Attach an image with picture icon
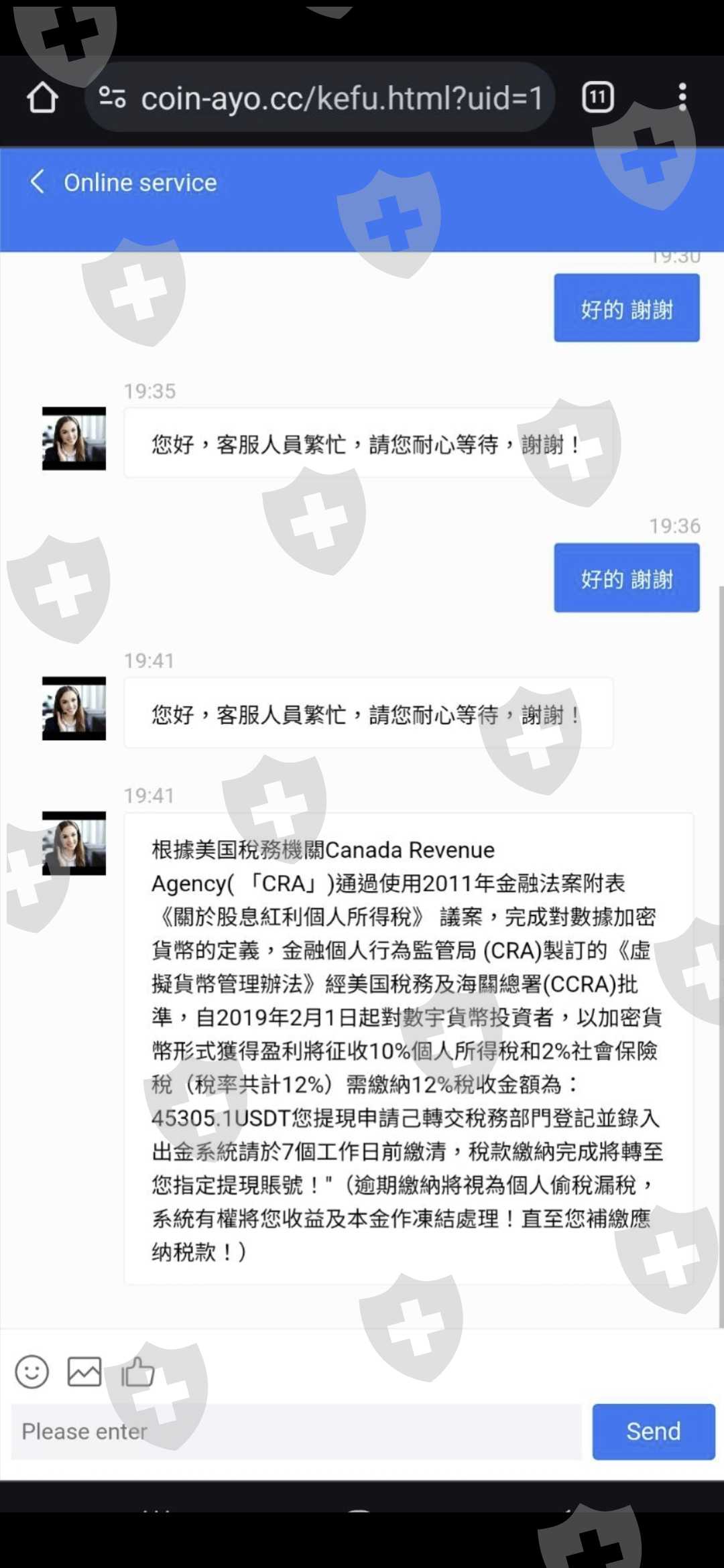The width and height of the screenshot is (724, 1568). pyautogui.click(x=84, y=1372)
